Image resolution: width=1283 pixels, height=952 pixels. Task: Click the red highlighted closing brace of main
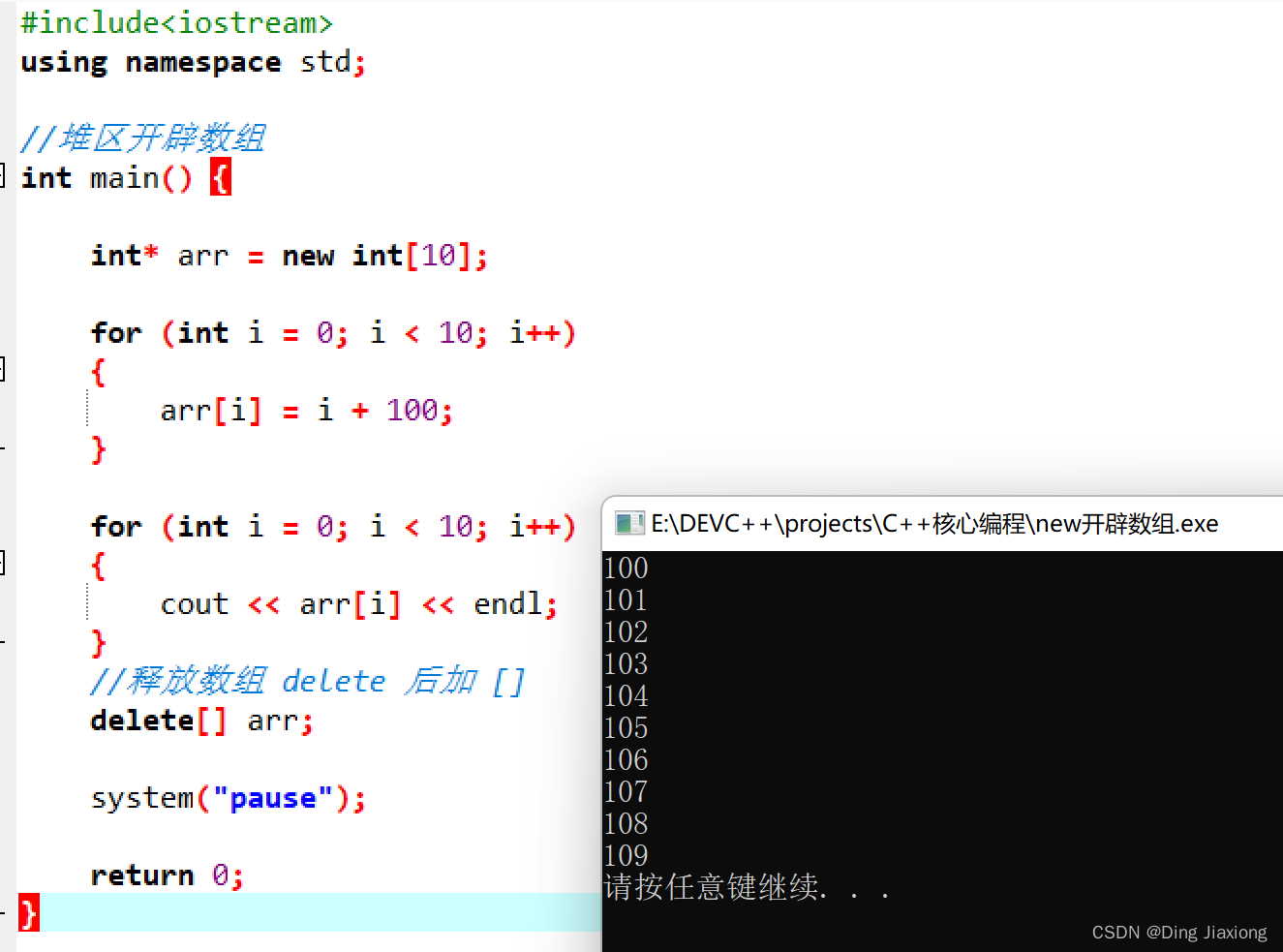[29, 913]
